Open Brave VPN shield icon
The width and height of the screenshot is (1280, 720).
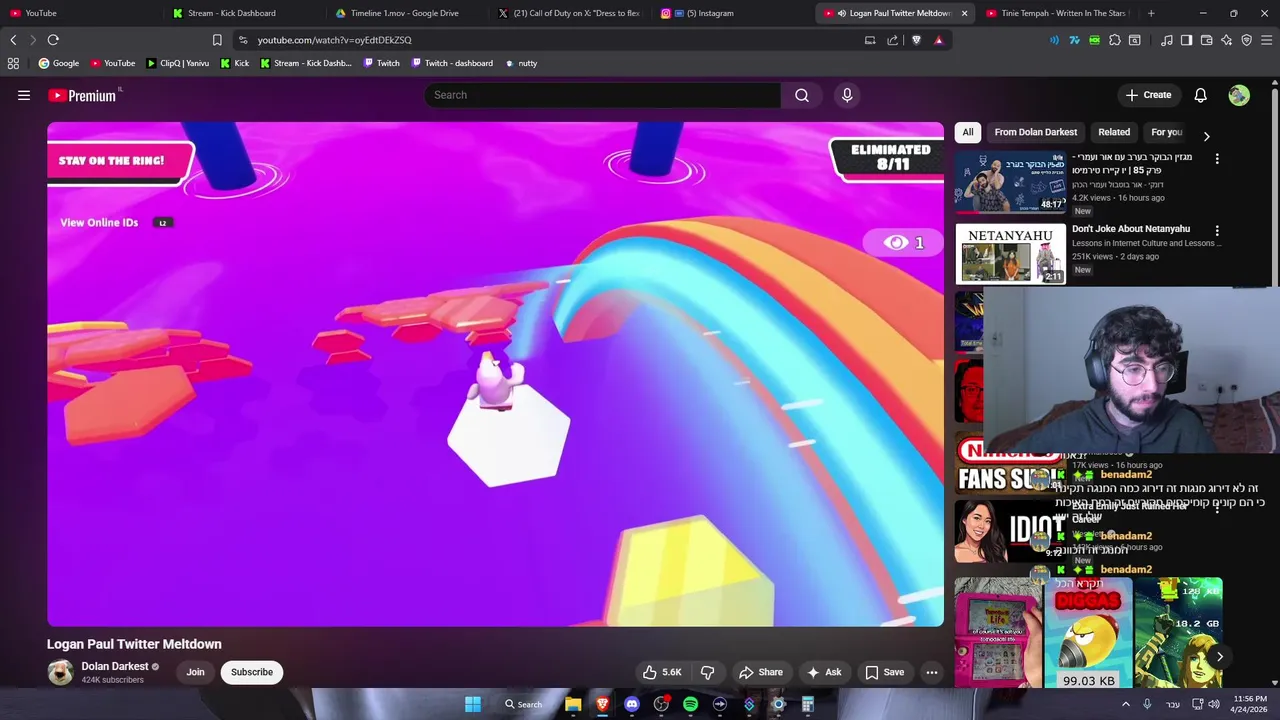pos(1246,40)
